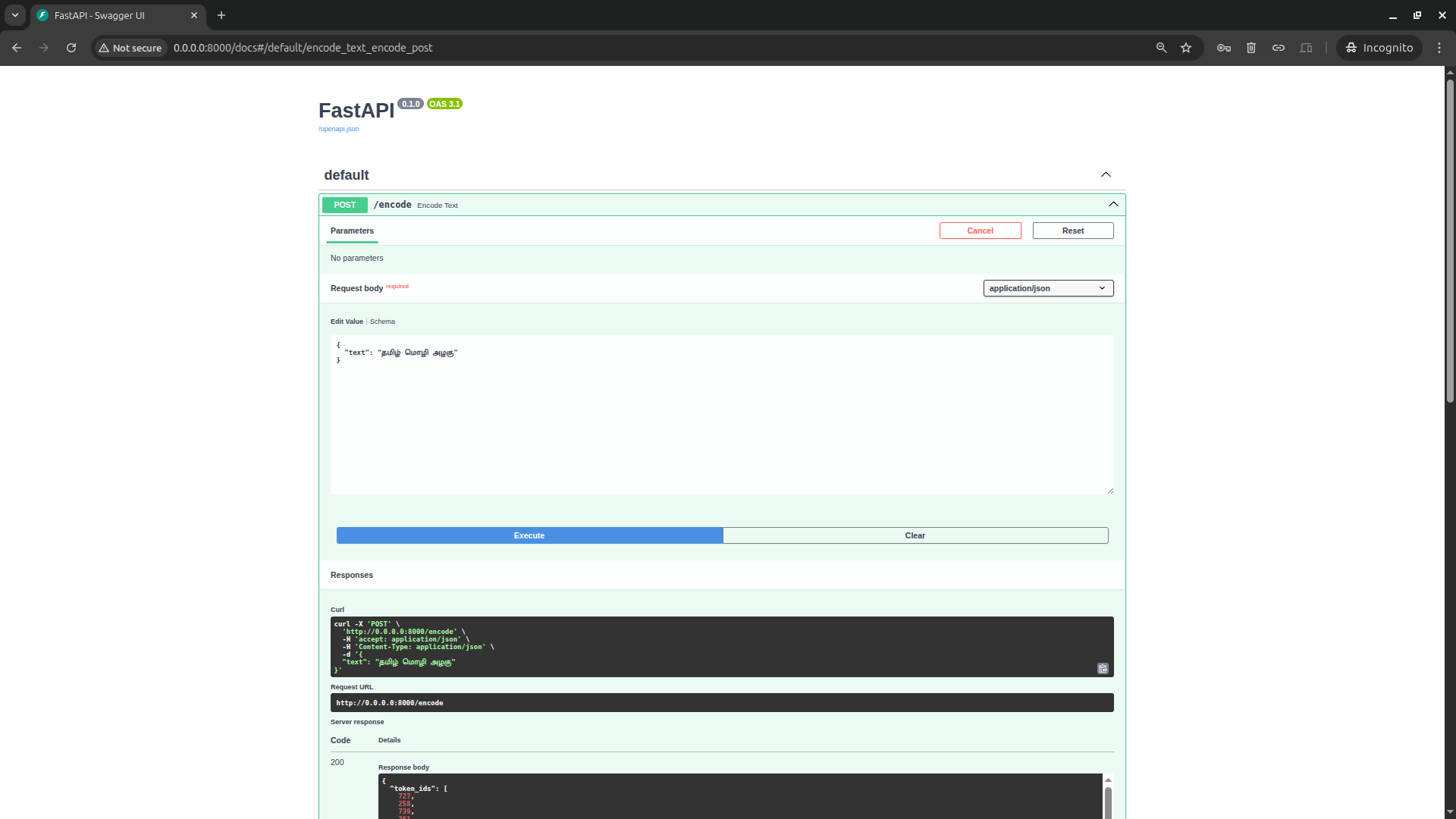The image size is (1456, 819).
Task: Click the curl command code block
Action: pos(722,647)
